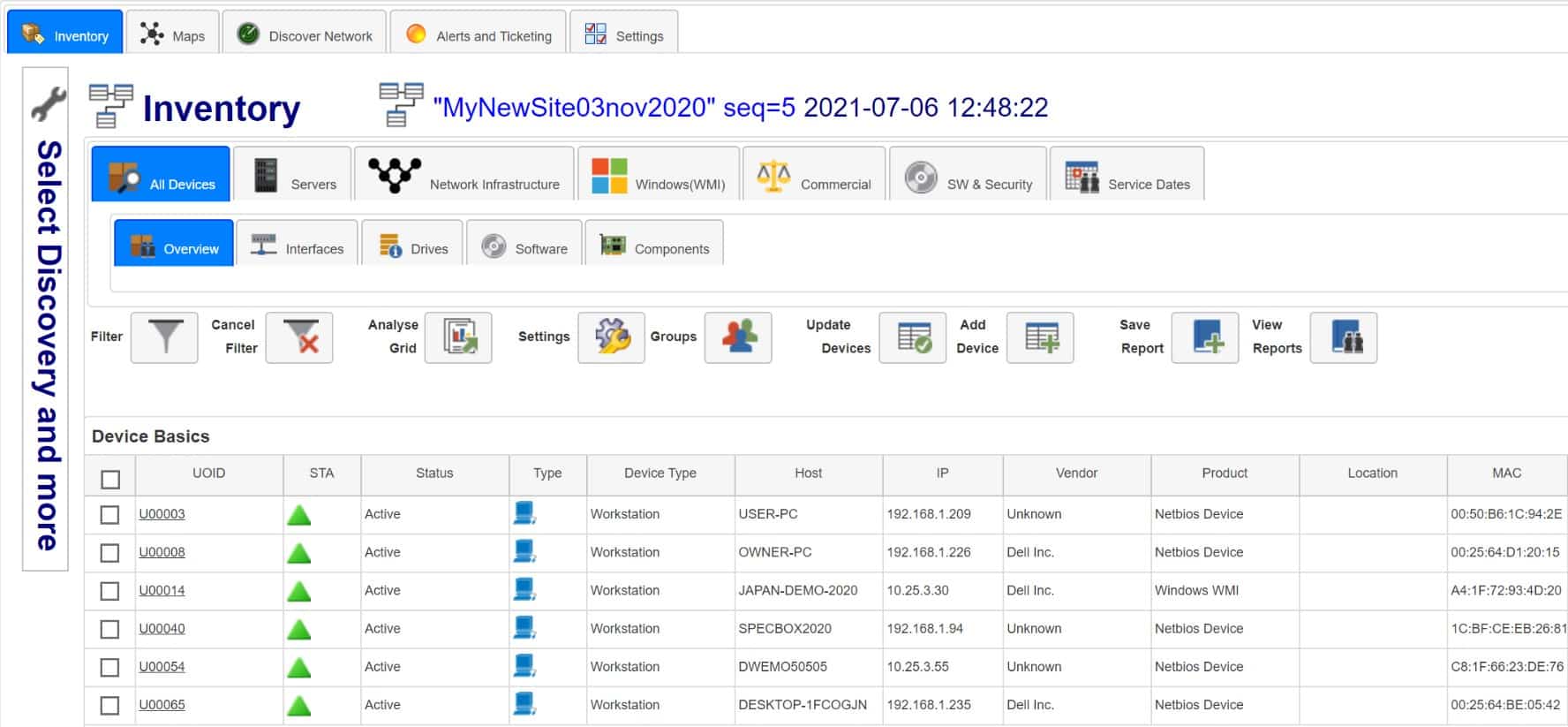Toggle the select-all header checkbox
This screenshot has height=727, width=1568.
point(110,480)
